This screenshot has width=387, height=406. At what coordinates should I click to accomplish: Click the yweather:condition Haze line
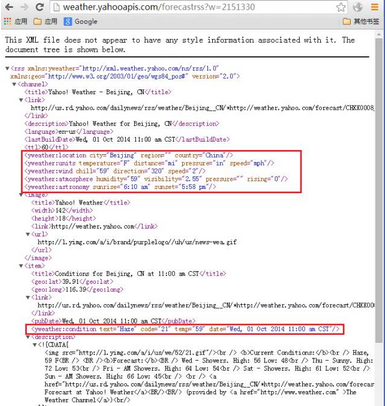[185, 329]
